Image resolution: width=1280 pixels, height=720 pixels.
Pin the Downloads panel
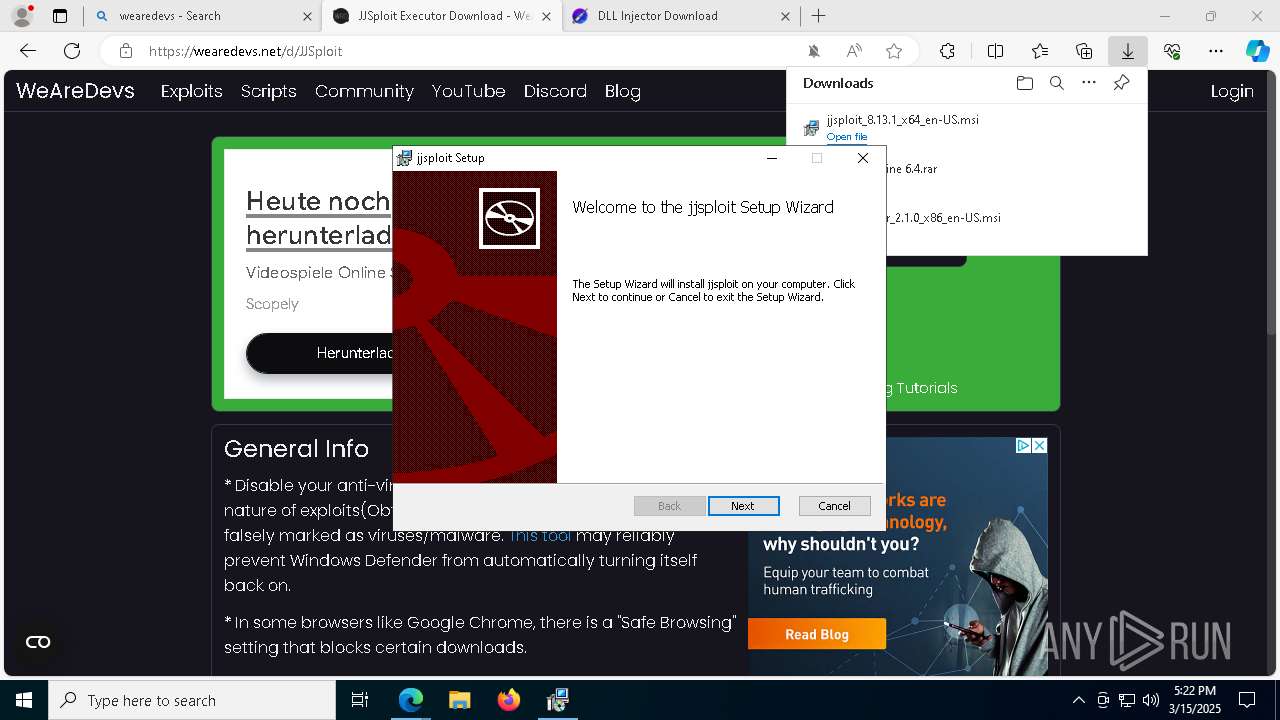pyautogui.click(x=1121, y=83)
